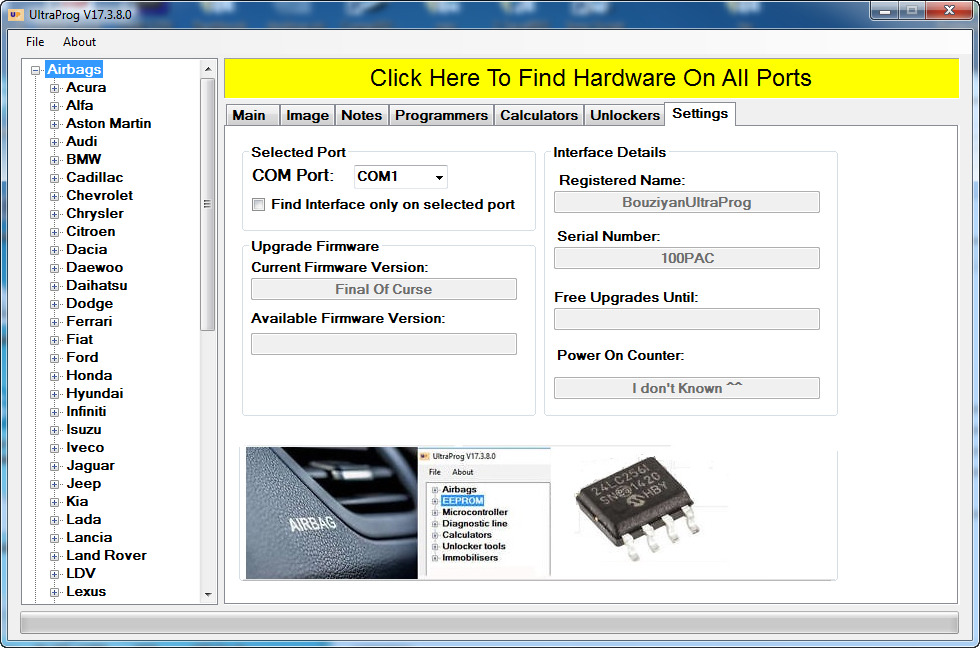This screenshot has height=648, width=980.
Task: Expand the Alfa tree node
Action: [x=54, y=106]
